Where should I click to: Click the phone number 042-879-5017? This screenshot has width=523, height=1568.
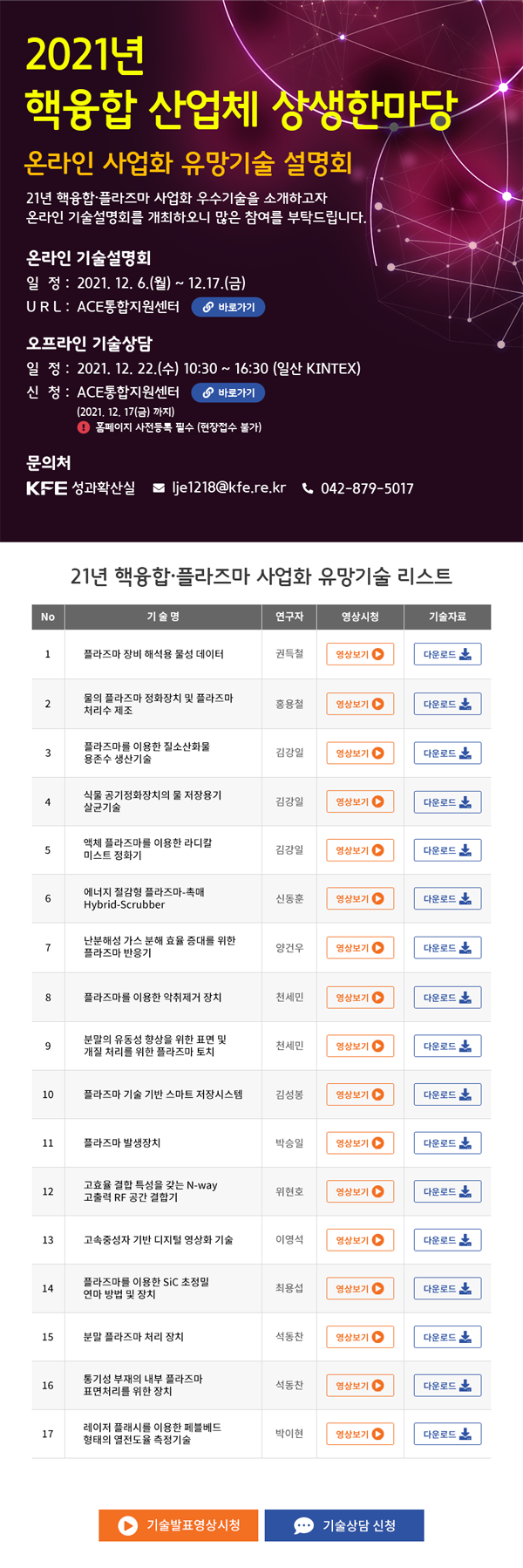[367, 488]
